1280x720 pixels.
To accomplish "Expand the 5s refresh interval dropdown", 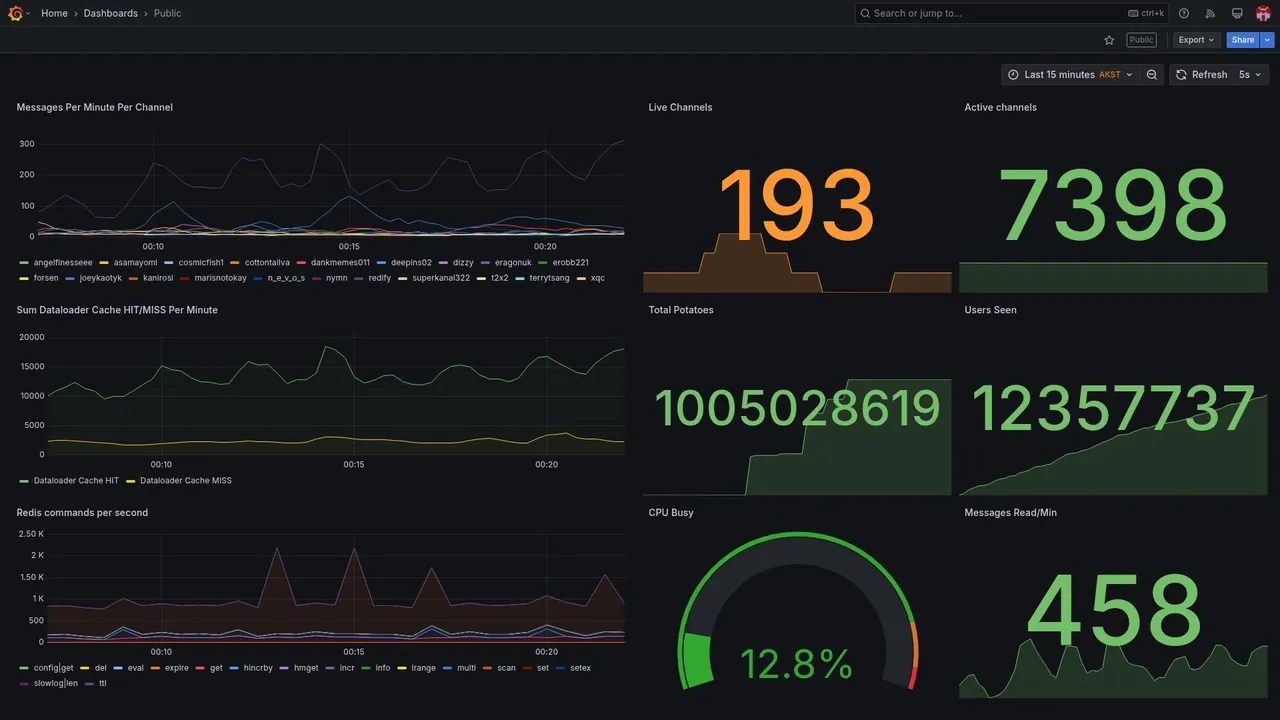I will click(1250, 75).
